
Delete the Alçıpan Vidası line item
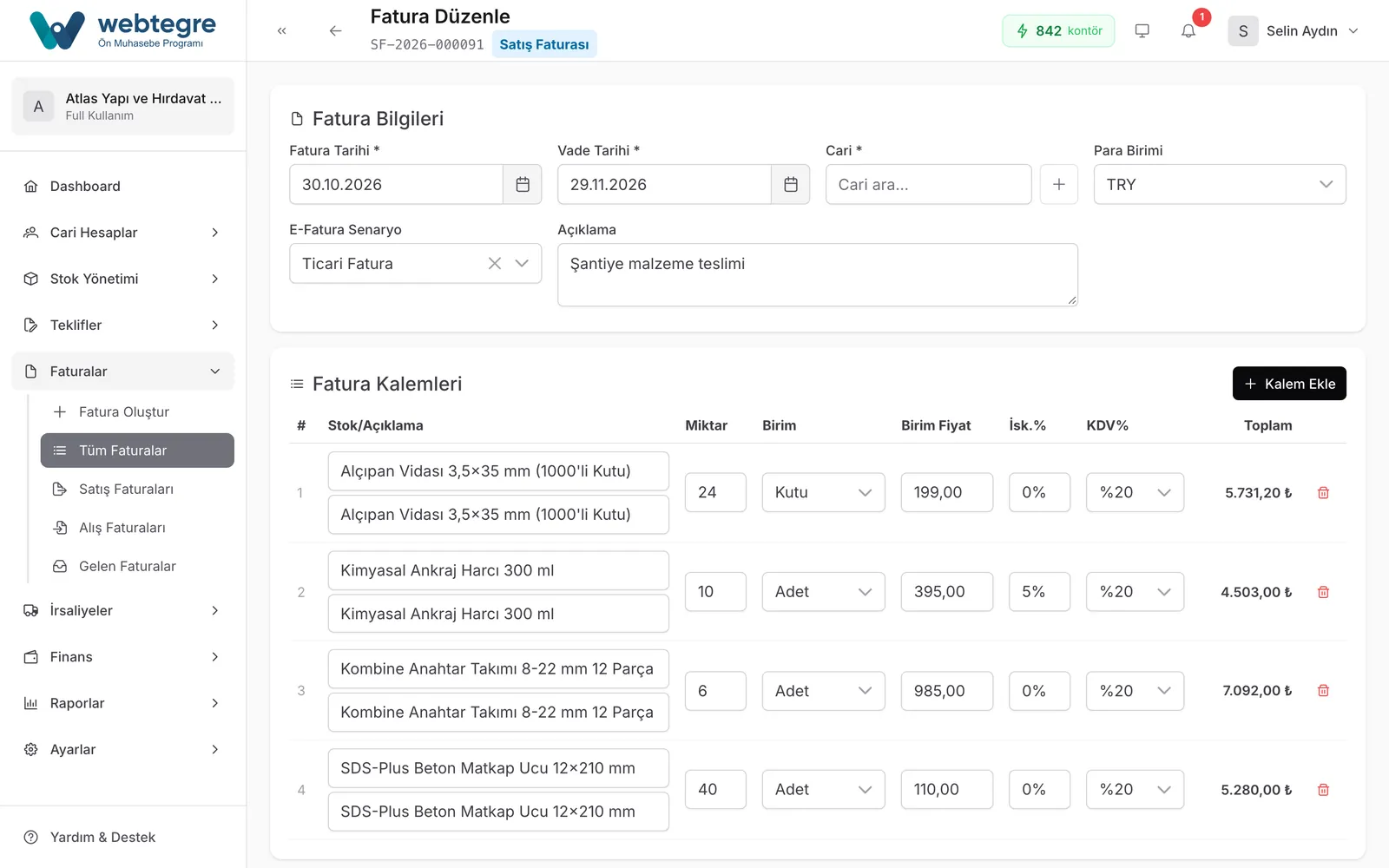1323,492
